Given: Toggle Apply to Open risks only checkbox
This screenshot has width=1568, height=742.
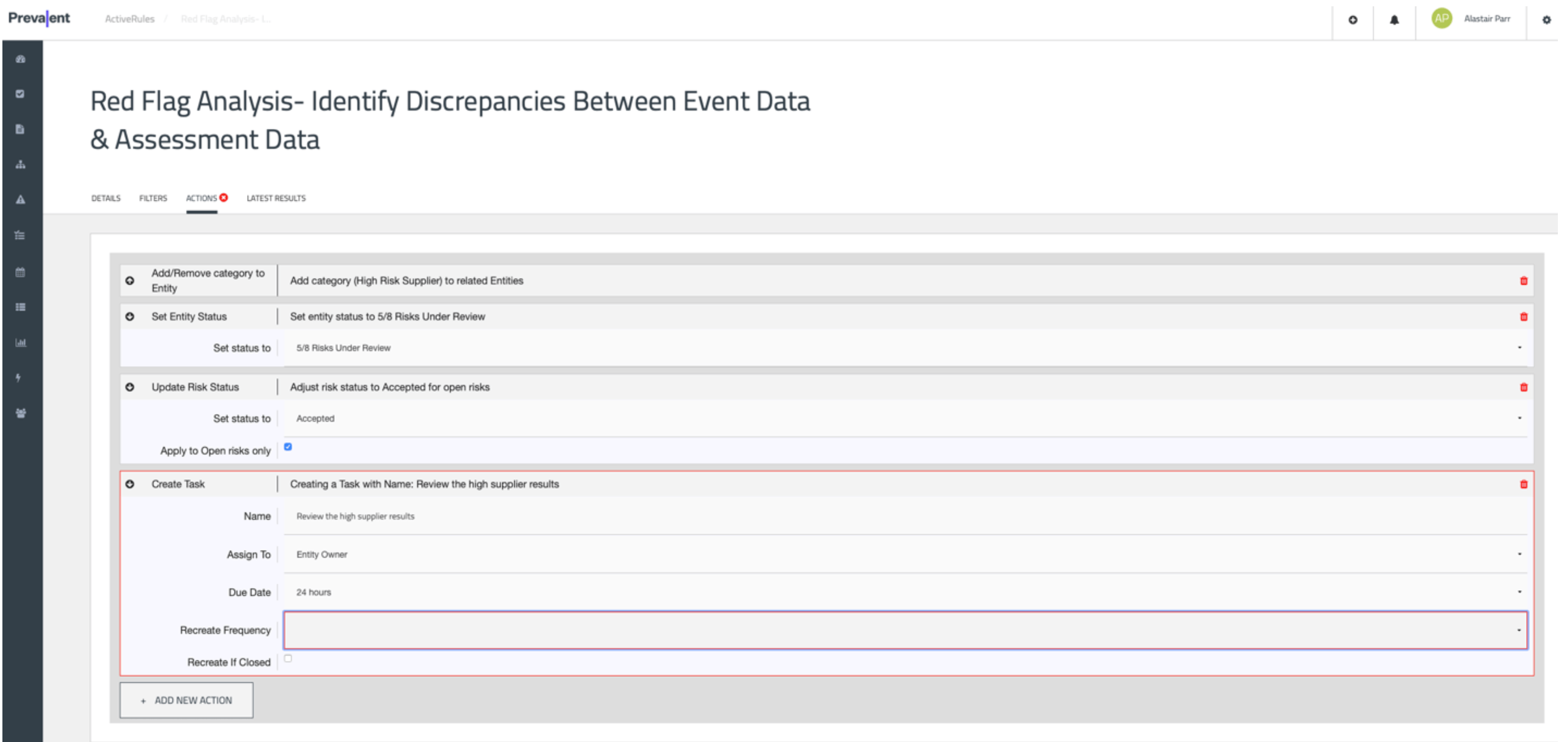Looking at the screenshot, I should (x=288, y=447).
